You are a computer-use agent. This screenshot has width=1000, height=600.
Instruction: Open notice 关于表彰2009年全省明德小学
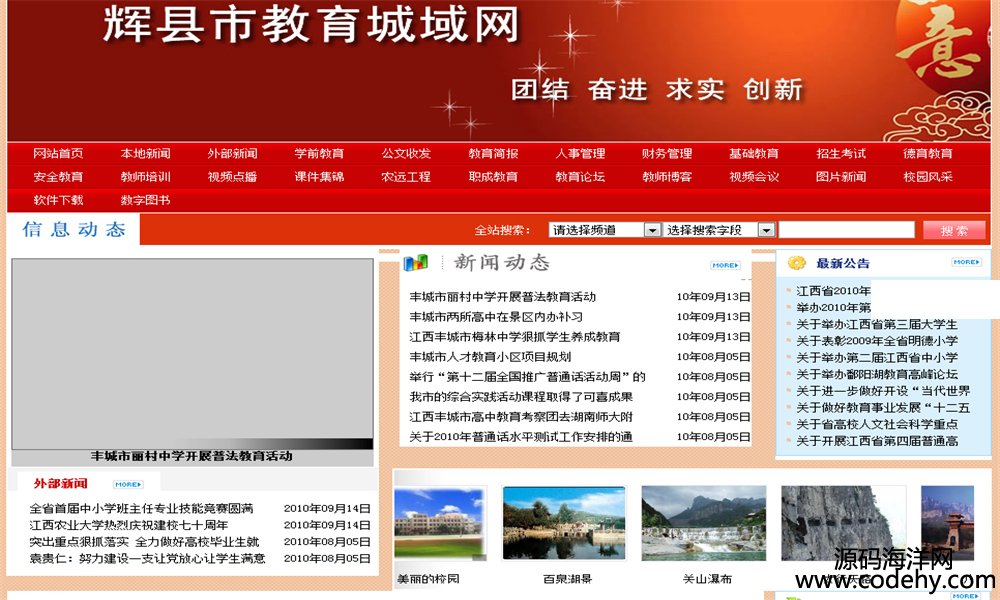pos(877,341)
